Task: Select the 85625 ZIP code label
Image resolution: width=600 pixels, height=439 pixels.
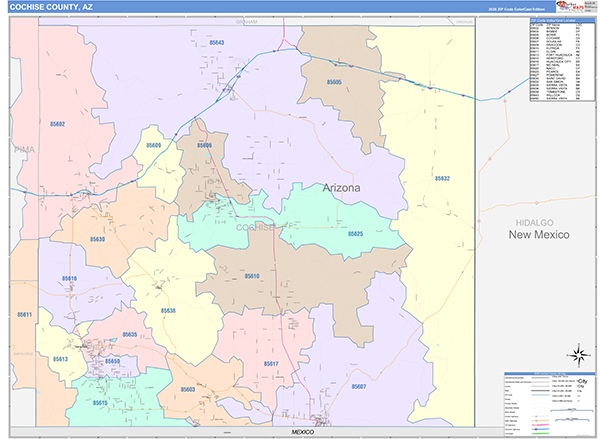Action: click(x=355, y=233)
